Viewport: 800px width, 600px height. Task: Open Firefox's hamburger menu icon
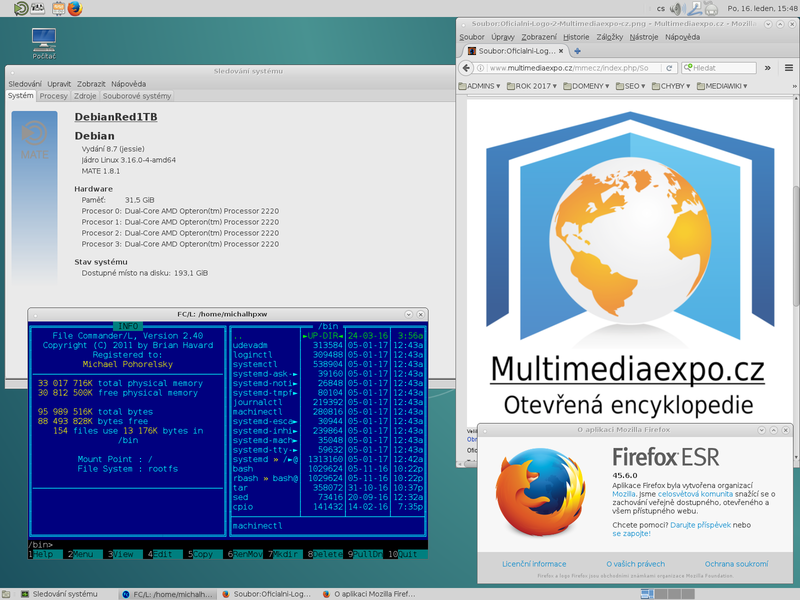(x=788, y=68)
